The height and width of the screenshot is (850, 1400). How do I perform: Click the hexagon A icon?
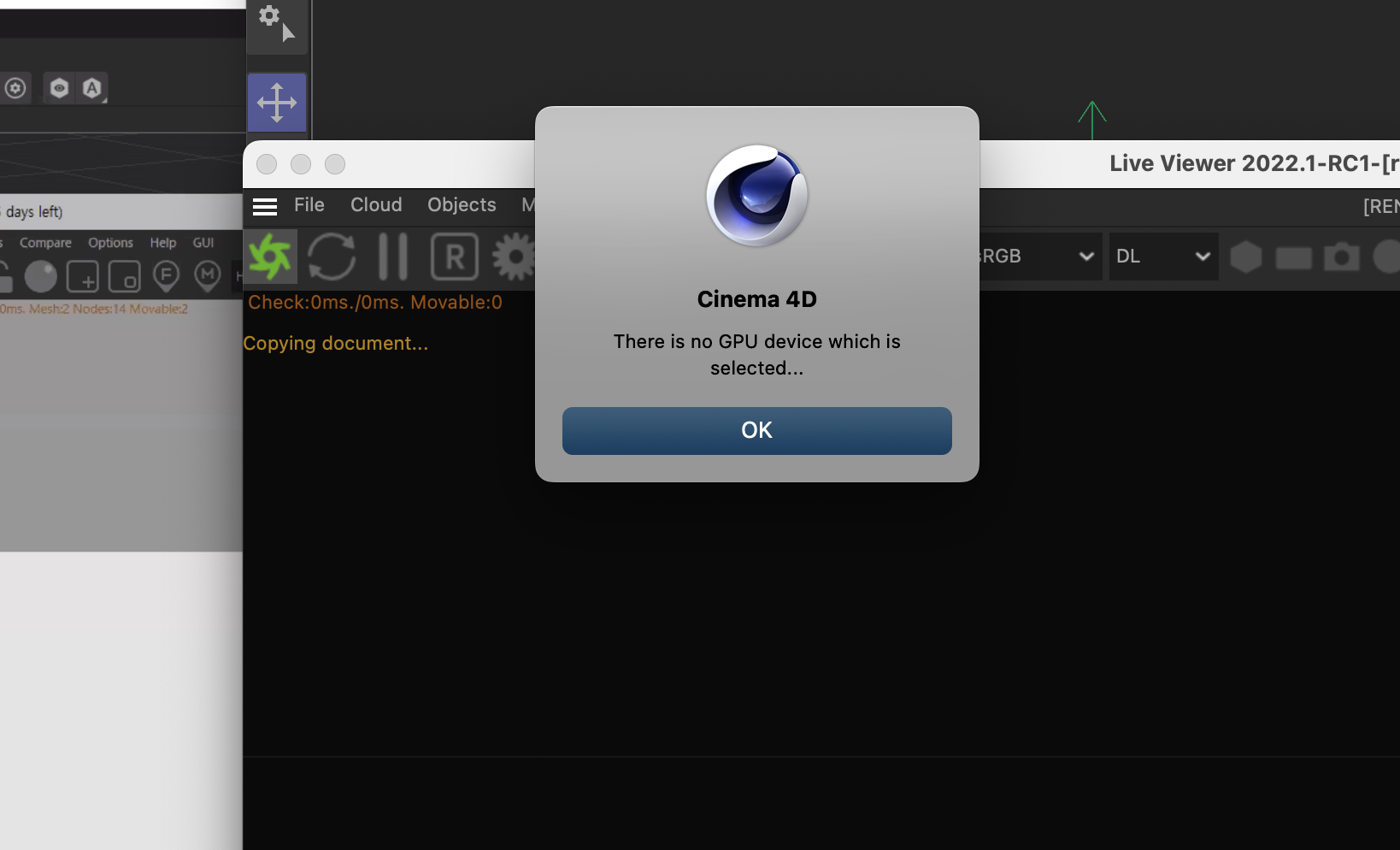coord(92,88)
